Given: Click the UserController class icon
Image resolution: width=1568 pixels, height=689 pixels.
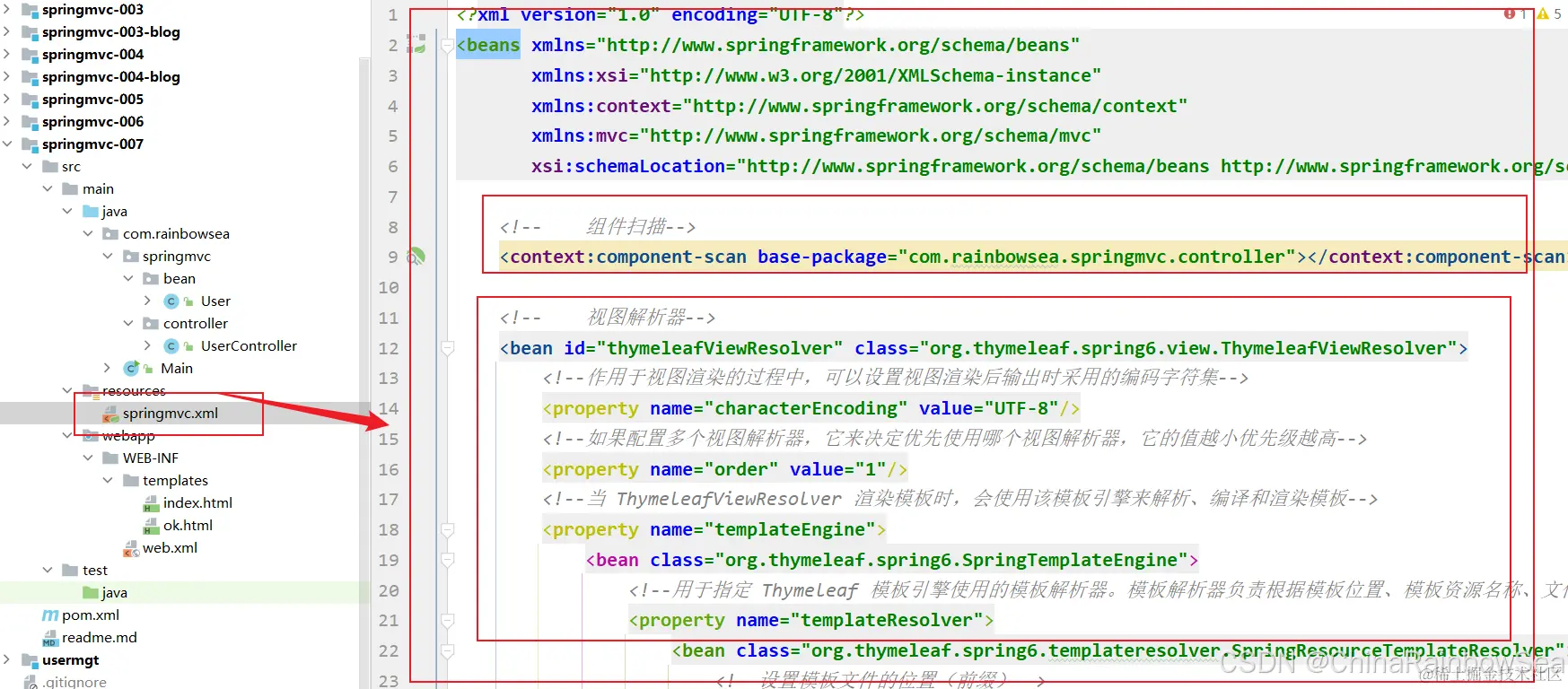Looking at the screenshot, I should click(x=171, y=345).
